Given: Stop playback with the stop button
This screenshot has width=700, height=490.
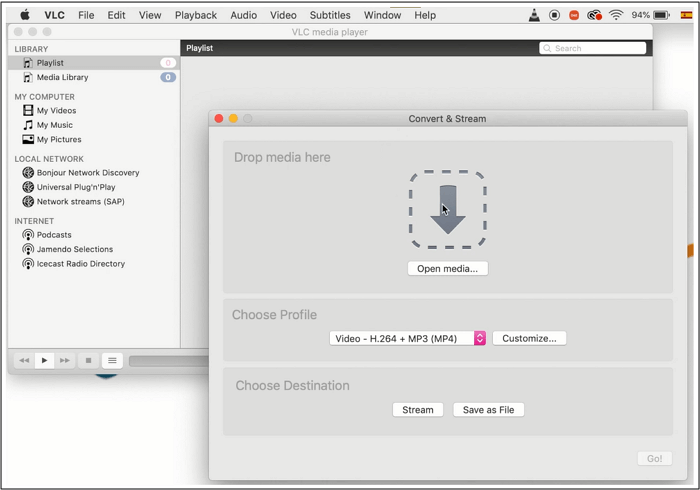Looking at the screenshot, I should click(x=88, y=361).
